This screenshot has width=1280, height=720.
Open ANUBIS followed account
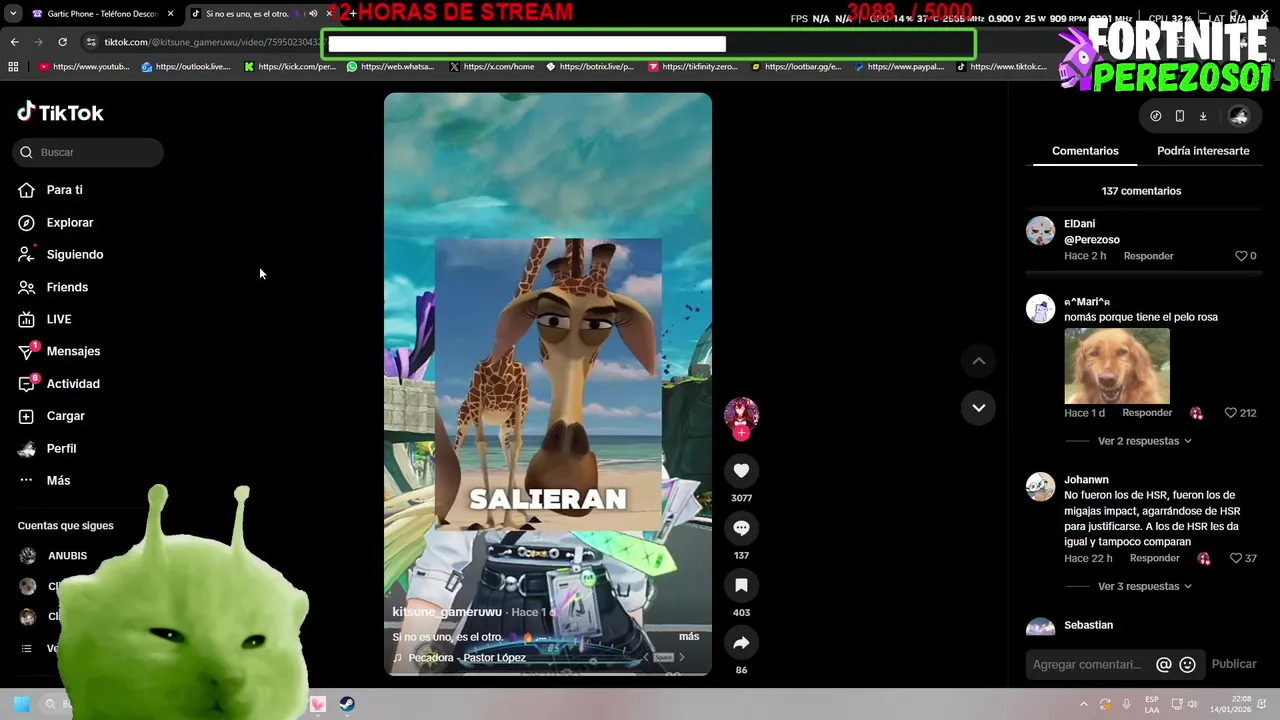(x=67, y=556)
